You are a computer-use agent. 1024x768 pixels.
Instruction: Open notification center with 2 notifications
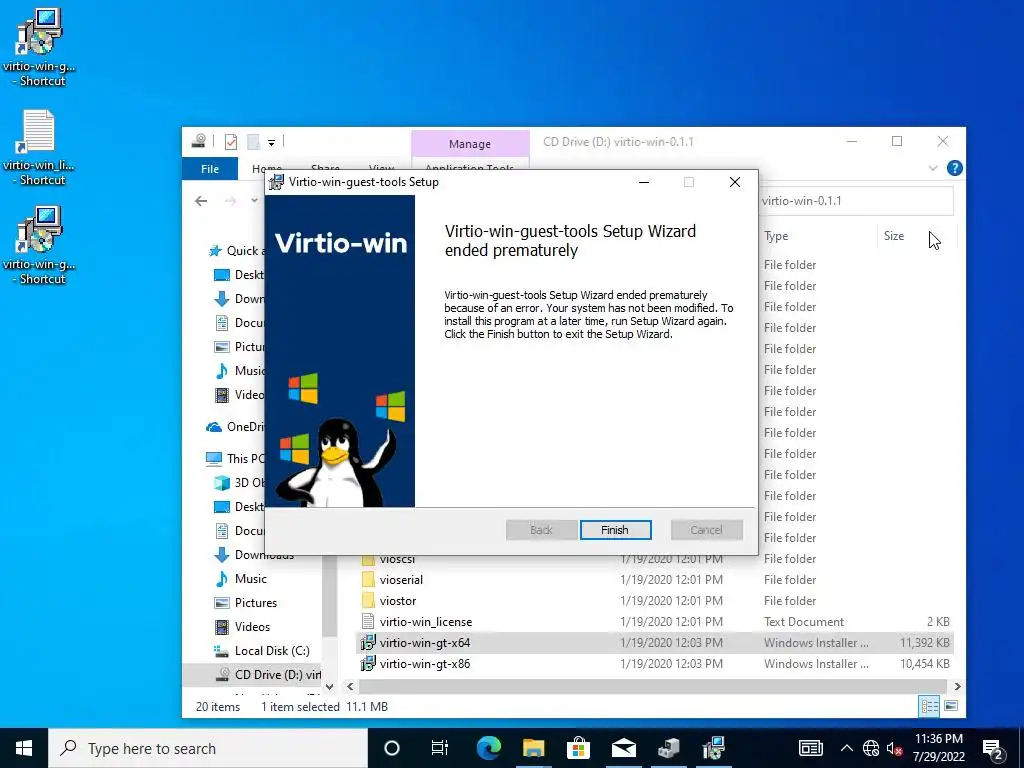point(993,748)
